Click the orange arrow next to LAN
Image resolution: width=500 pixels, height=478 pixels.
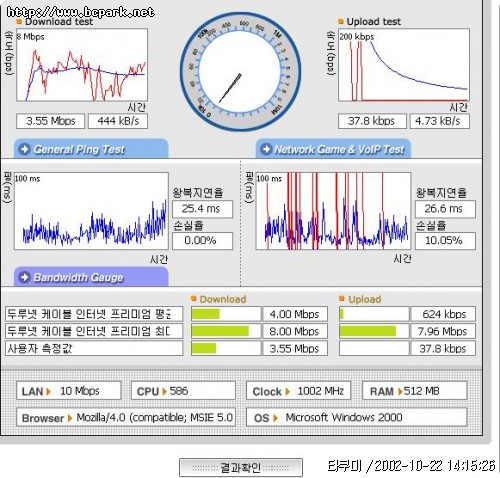click(48, 391)
